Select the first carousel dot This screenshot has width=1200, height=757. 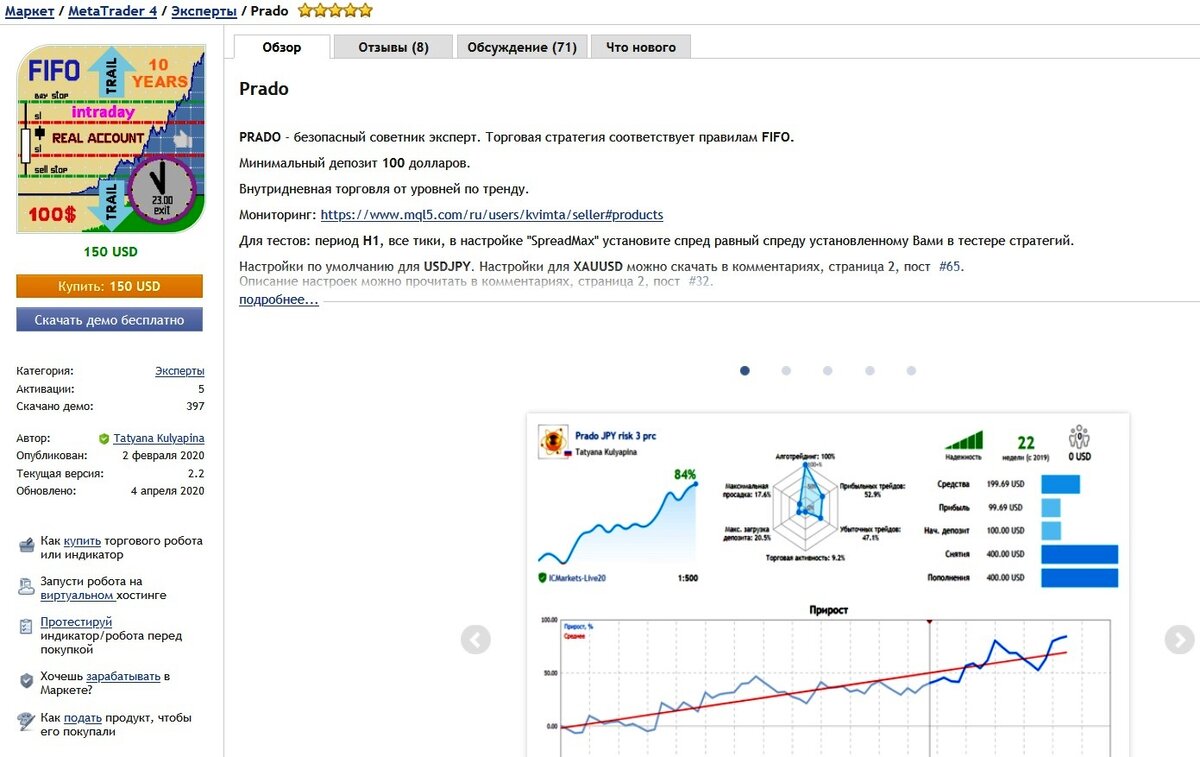(745, 371)
